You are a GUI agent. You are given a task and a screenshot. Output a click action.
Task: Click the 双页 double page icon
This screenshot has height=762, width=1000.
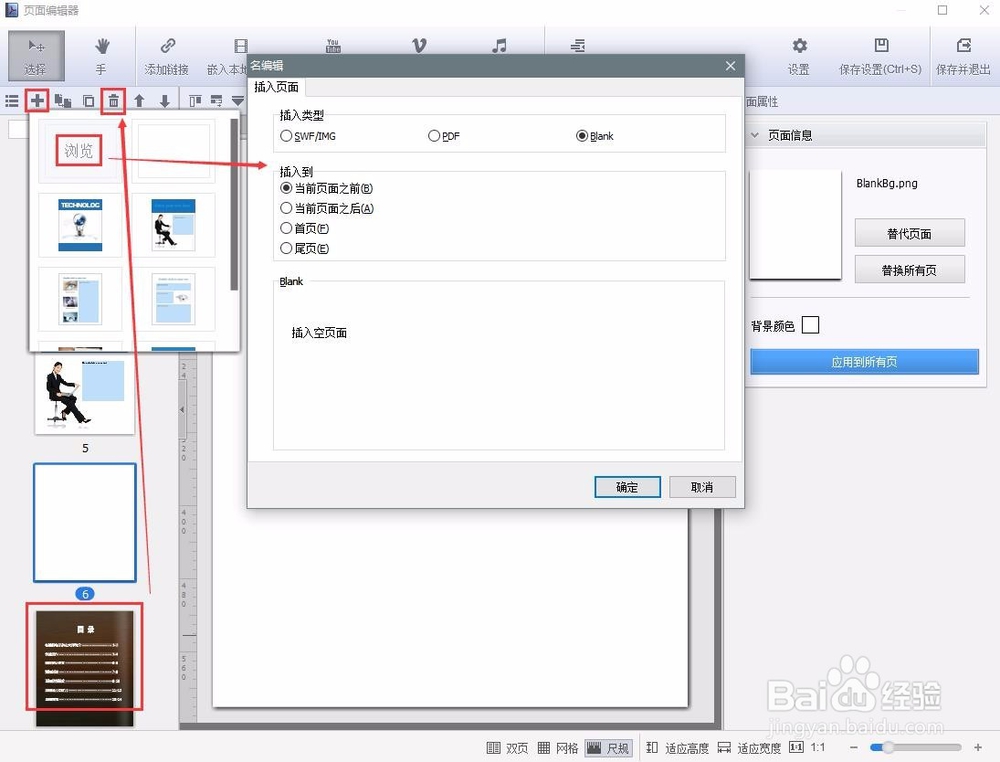(508, 748)
